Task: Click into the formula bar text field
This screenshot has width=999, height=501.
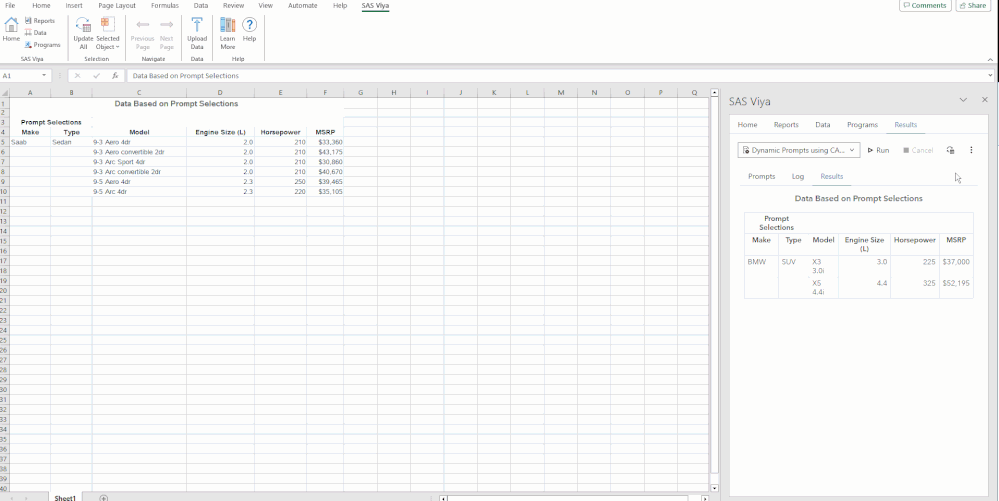Action: [556, 75]
